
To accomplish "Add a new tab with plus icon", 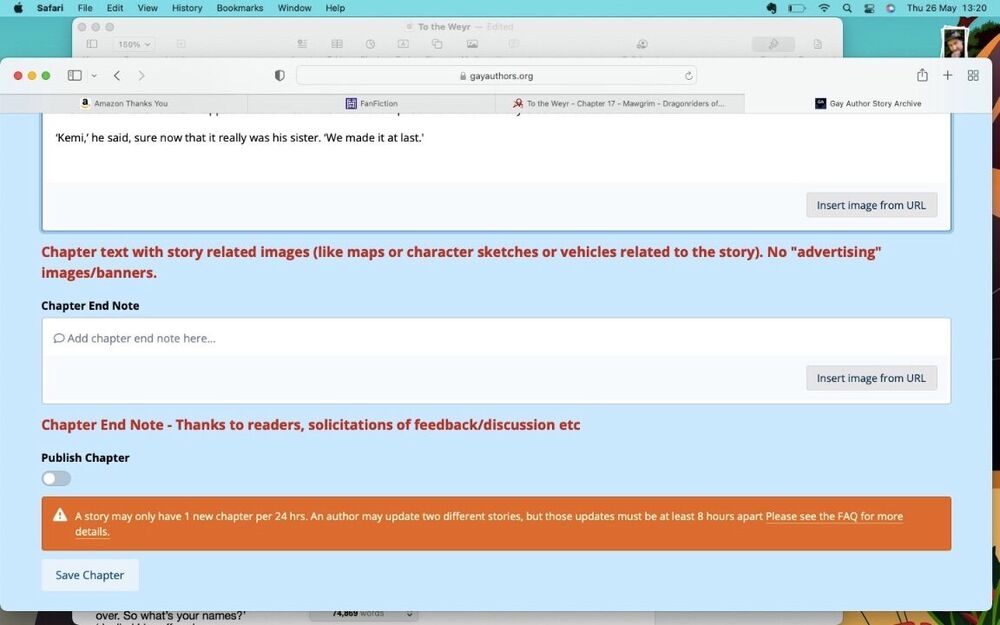I will (x=948, y=75).
